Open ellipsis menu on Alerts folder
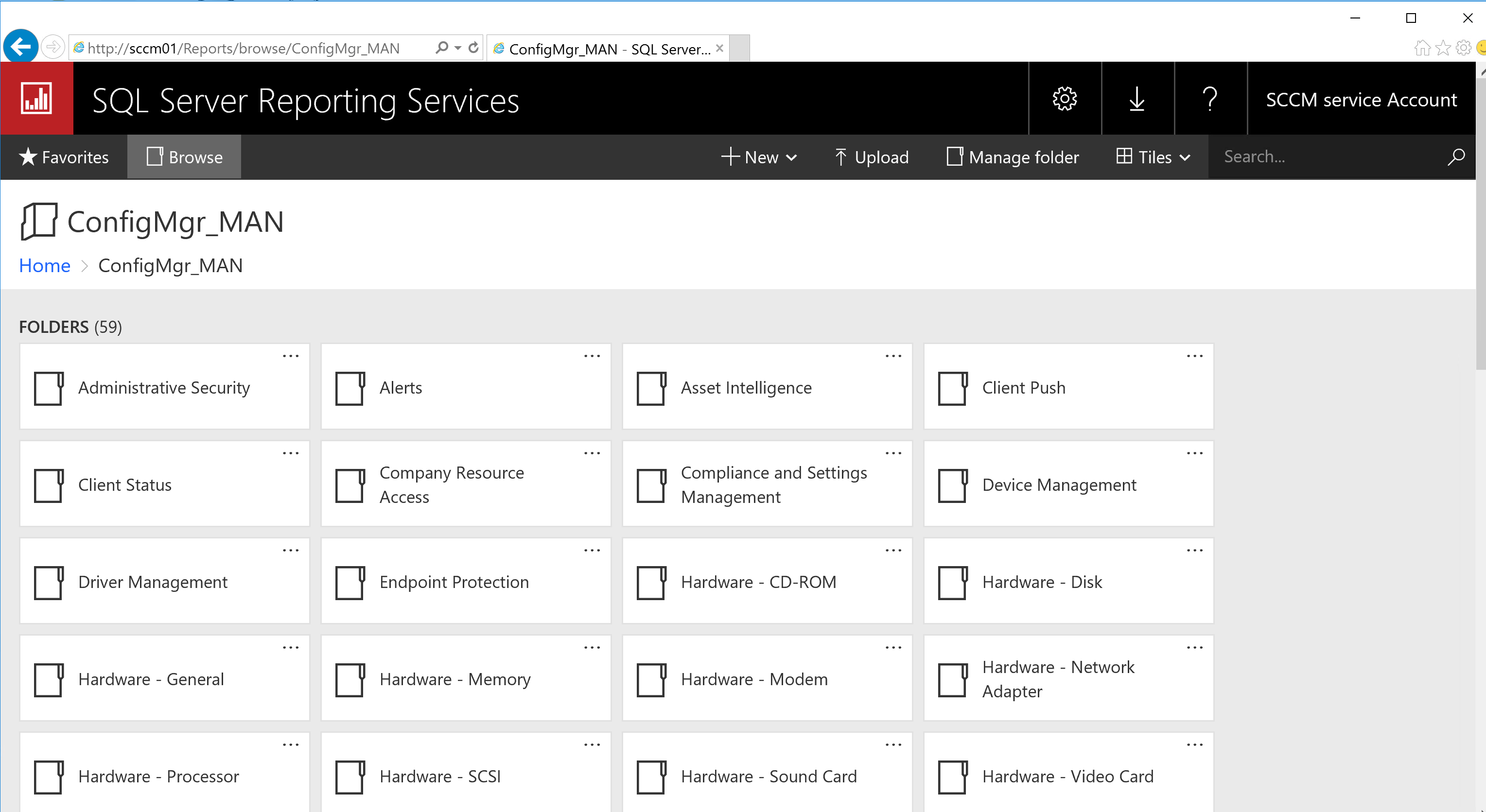This screenshot has width=1486, height=812. pos(592,356)
